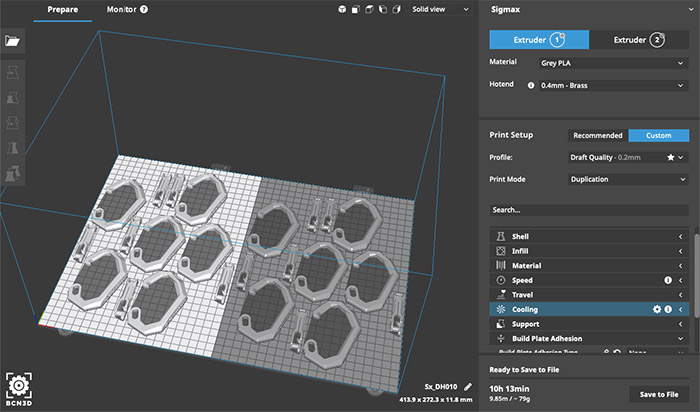The width and height of the screenshot is (700, 412).
Task: Select the Mirror tool in left toolbar
Action: pyautogui.click(x=12, y=147)
